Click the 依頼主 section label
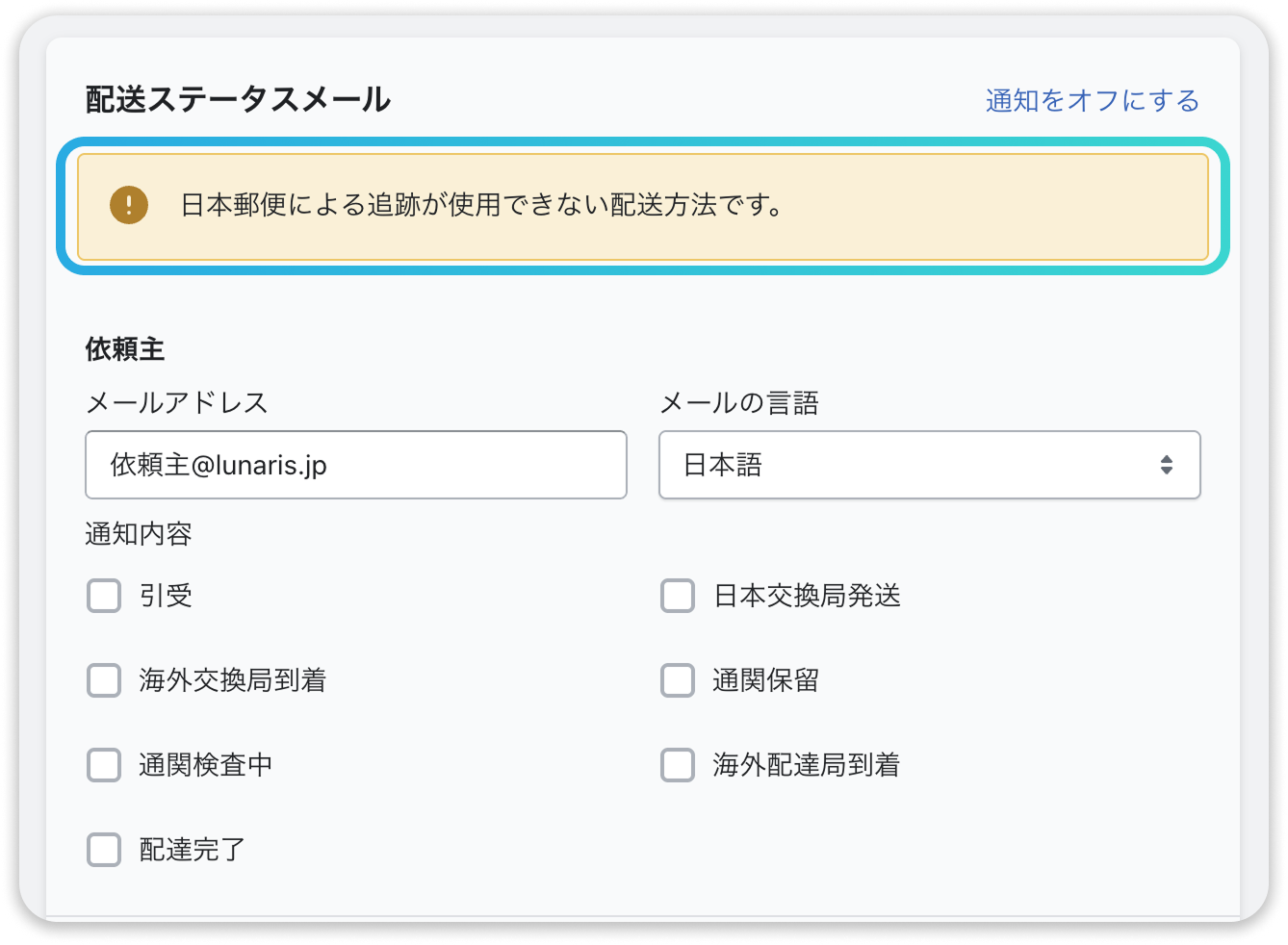This screenshot has height=945, width=1288. pyautogui.click(x=124, y=349)
